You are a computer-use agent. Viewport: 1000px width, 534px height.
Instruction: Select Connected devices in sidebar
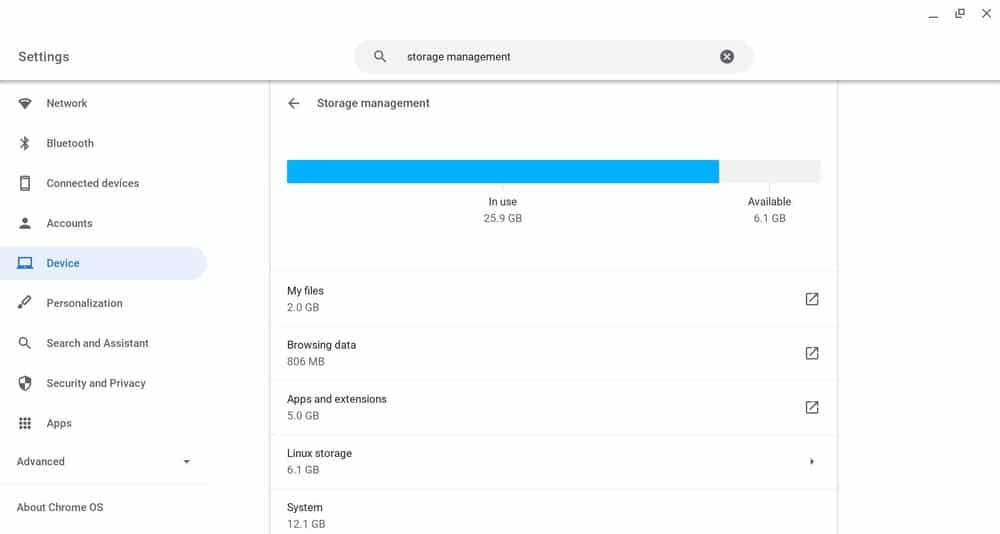[92, 183]
